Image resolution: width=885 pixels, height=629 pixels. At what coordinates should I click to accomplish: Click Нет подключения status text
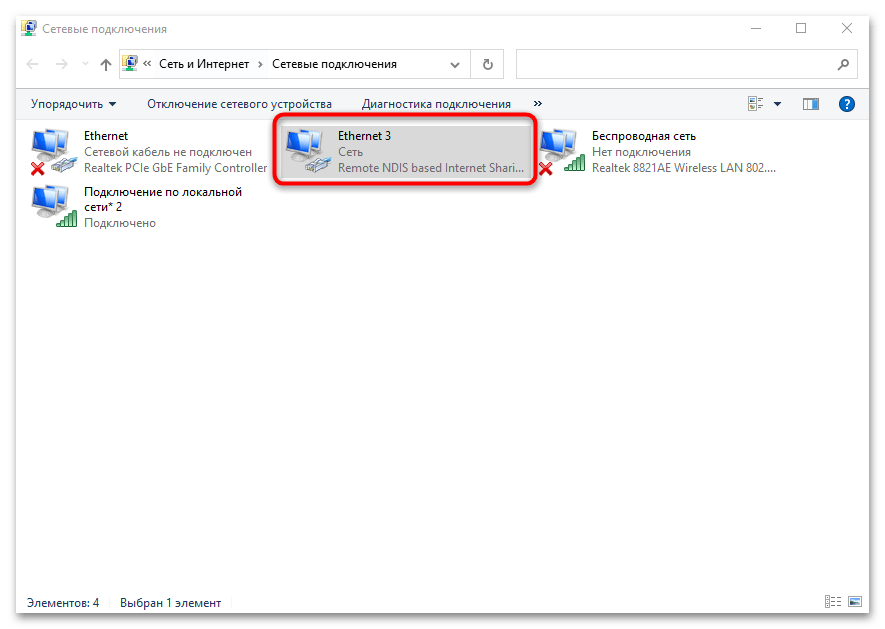[x=641, y=152]
